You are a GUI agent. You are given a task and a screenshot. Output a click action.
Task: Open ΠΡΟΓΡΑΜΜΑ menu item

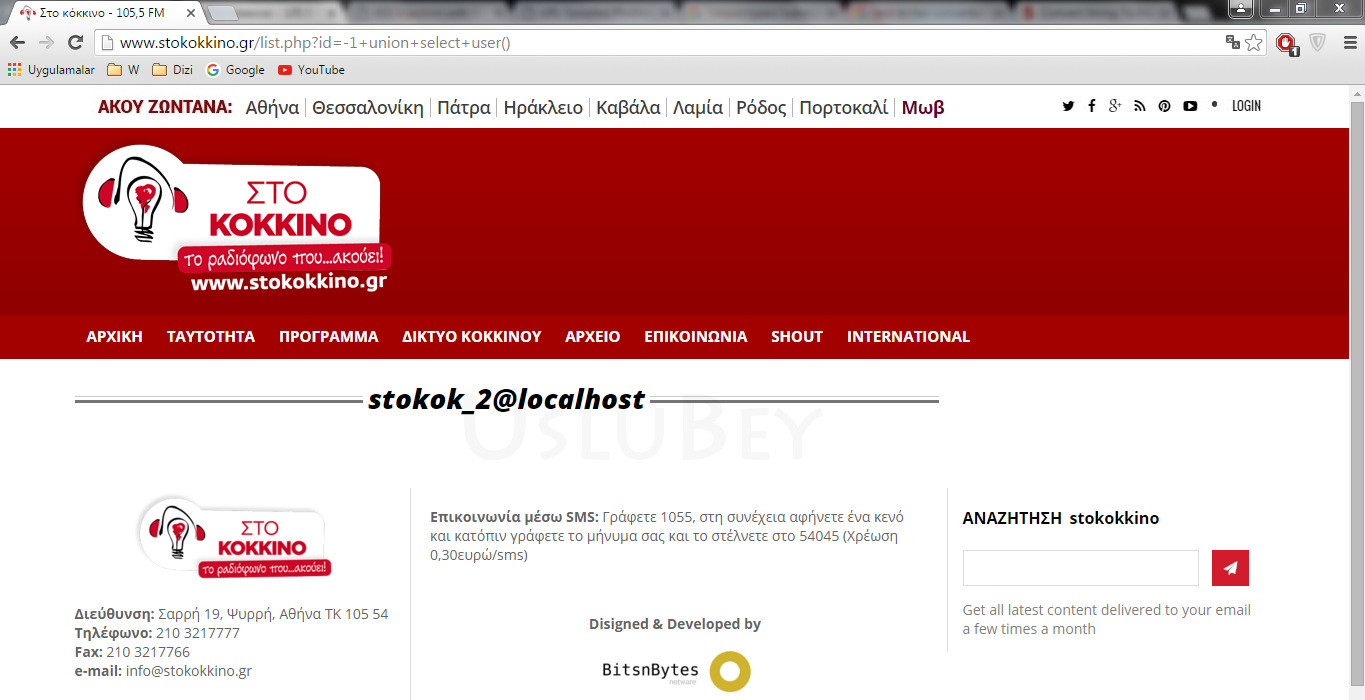tap(329, 337)
